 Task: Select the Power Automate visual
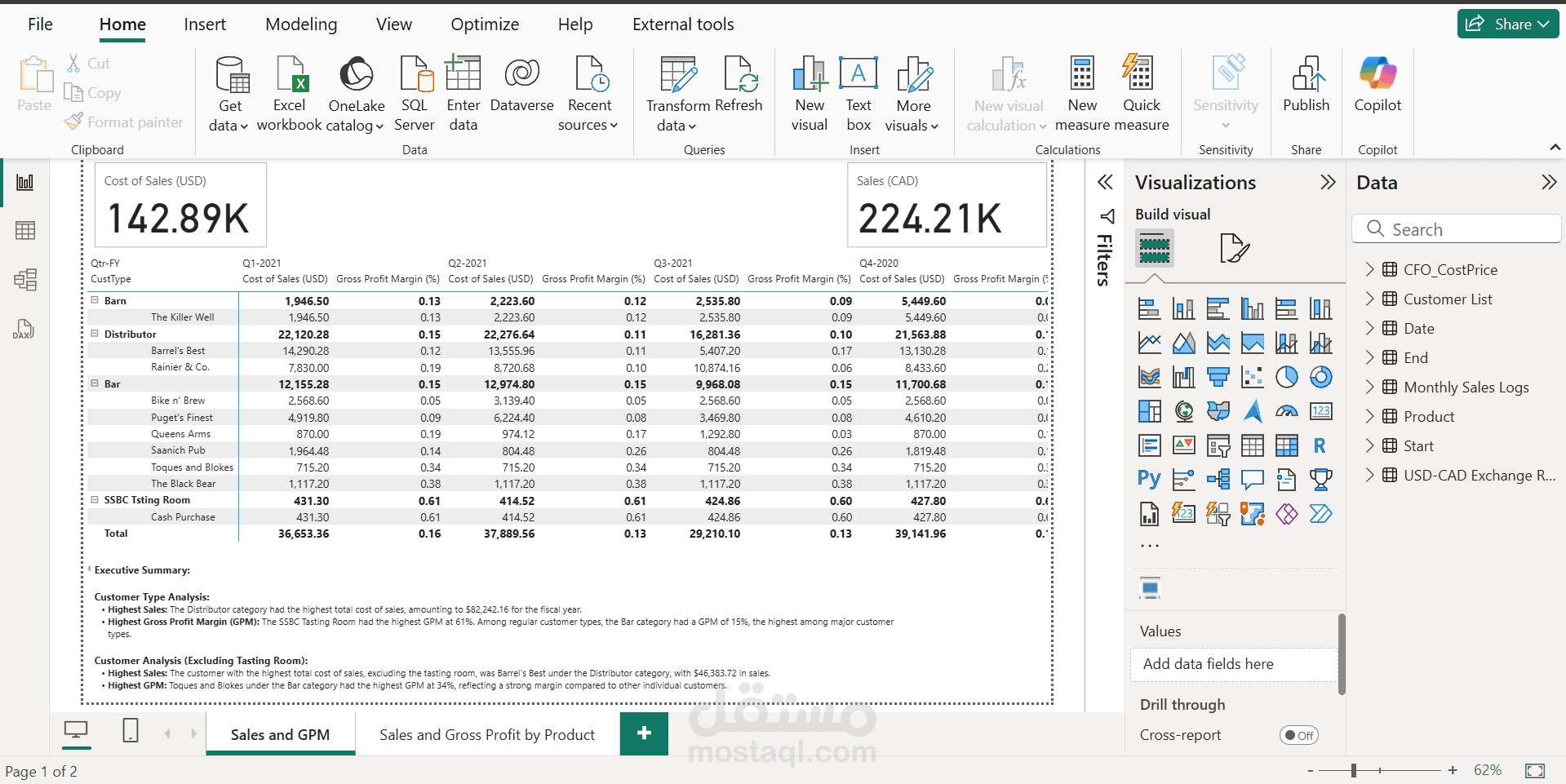tap(1320, 514)
